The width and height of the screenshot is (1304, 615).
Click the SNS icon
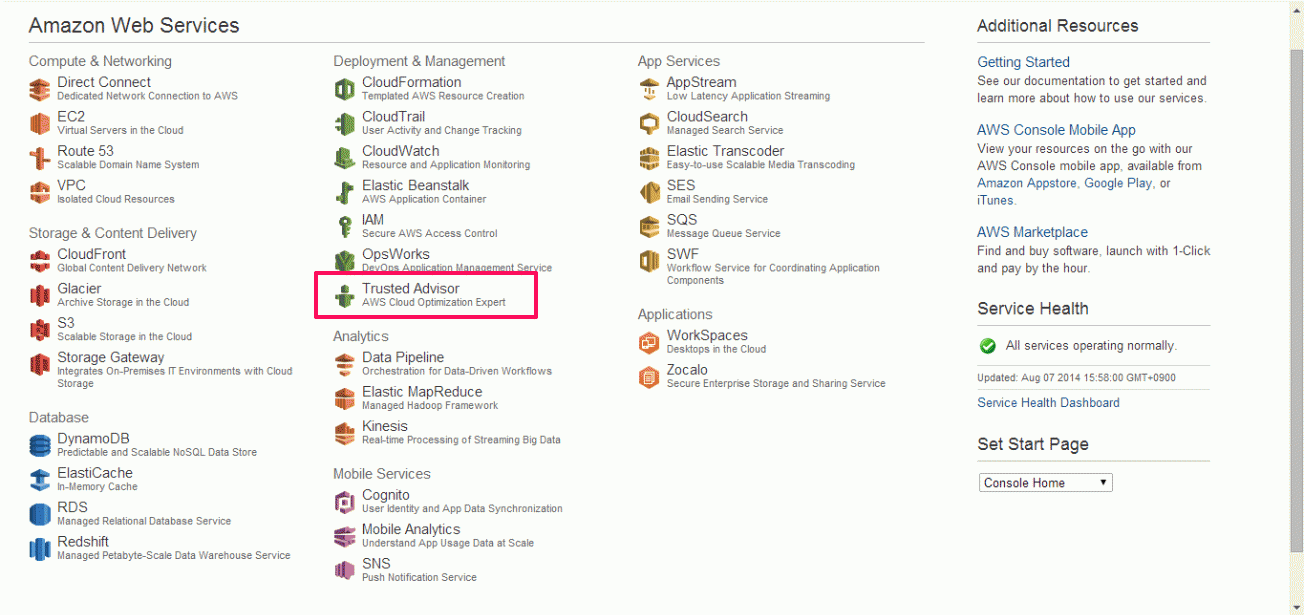click(344, 570)
